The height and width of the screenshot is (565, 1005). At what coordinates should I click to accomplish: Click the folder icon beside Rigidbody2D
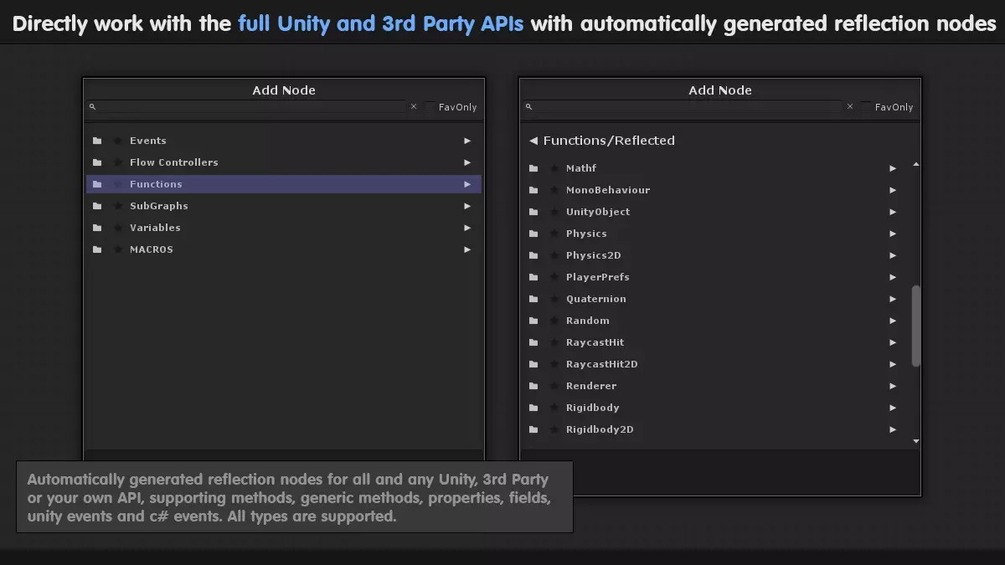click(x=534, y=430)
